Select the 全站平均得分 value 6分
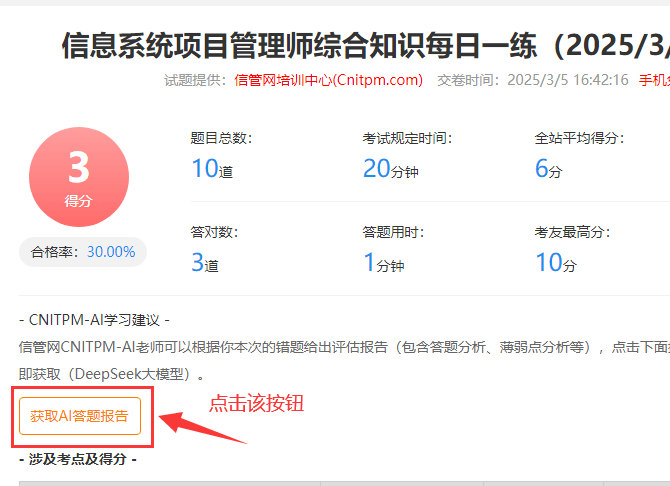 549,169
